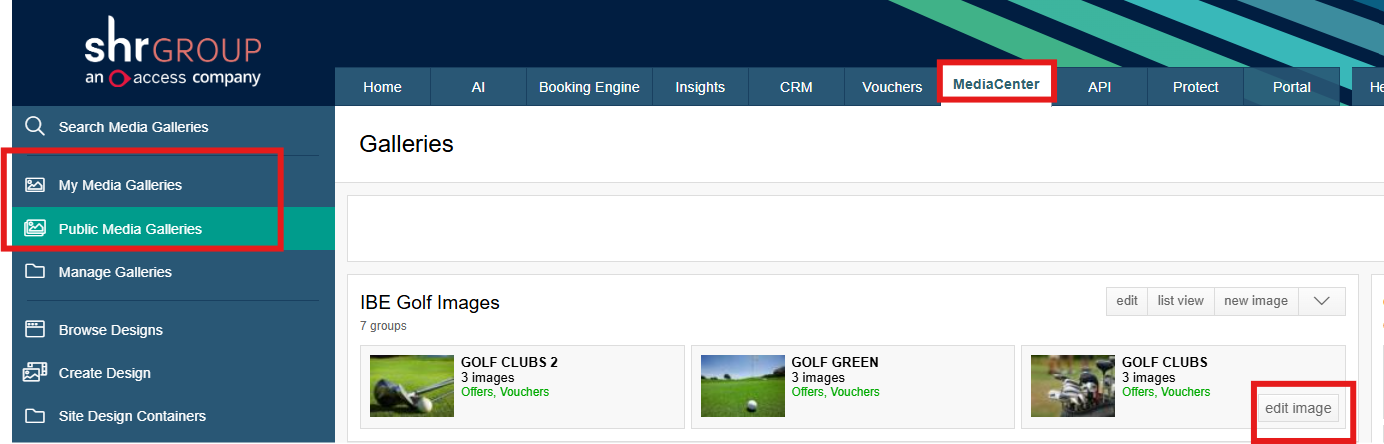This screenshot has height=444, width=1384.
Task: Click the Create Design icon
Action: click(x=35, y=372)
